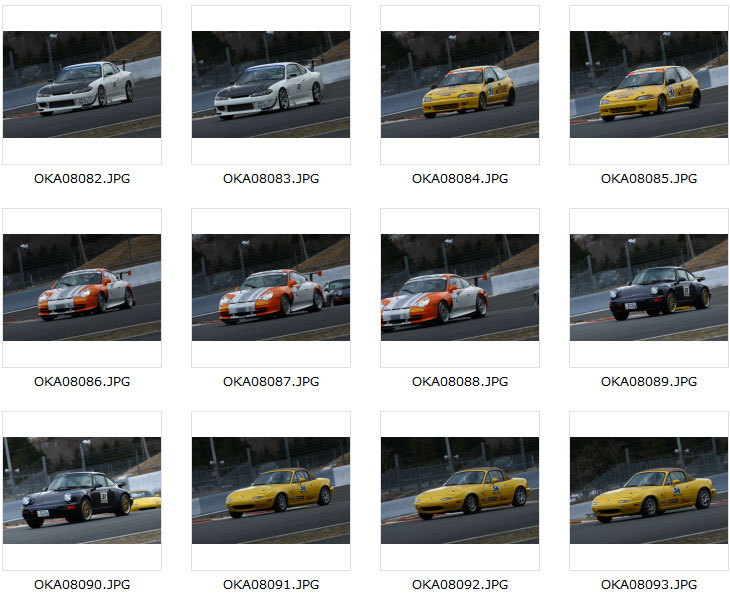Select thumbnail of OKA08085.JPG

(649, 84)
